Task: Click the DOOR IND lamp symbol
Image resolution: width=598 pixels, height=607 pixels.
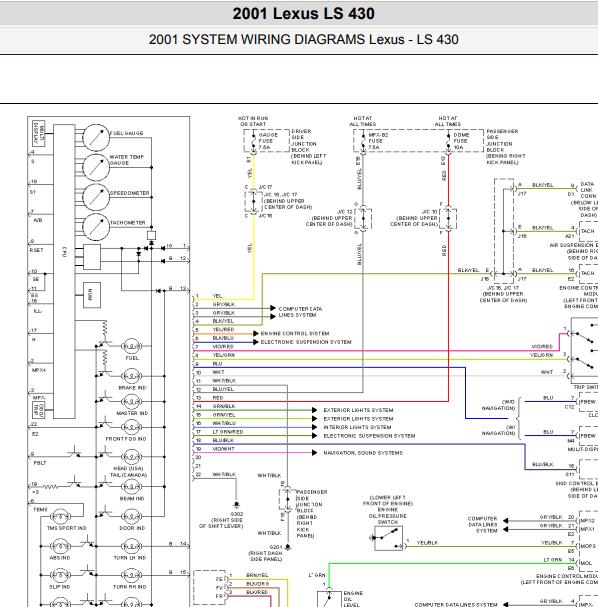Action: [x=132, y=516]
